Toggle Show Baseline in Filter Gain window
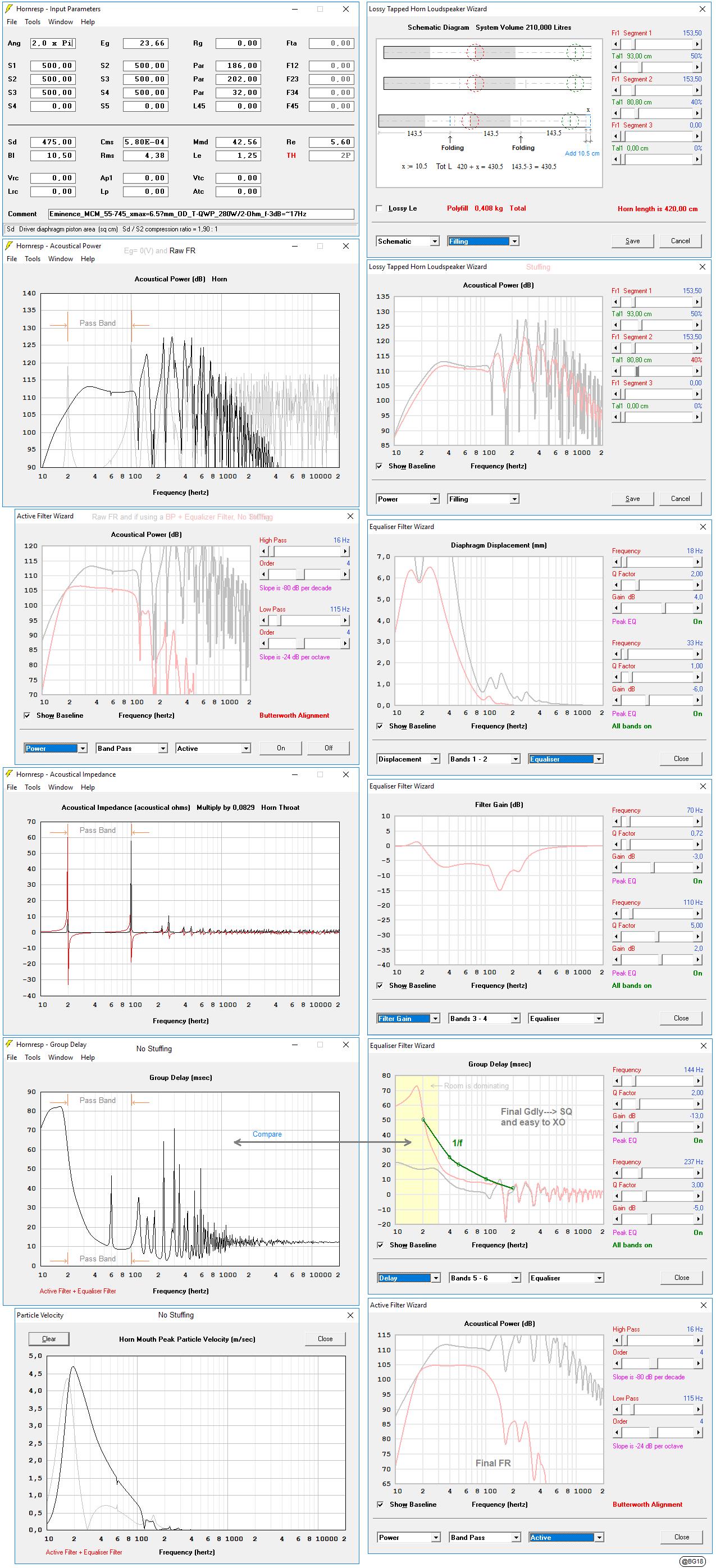 [379, 986]
